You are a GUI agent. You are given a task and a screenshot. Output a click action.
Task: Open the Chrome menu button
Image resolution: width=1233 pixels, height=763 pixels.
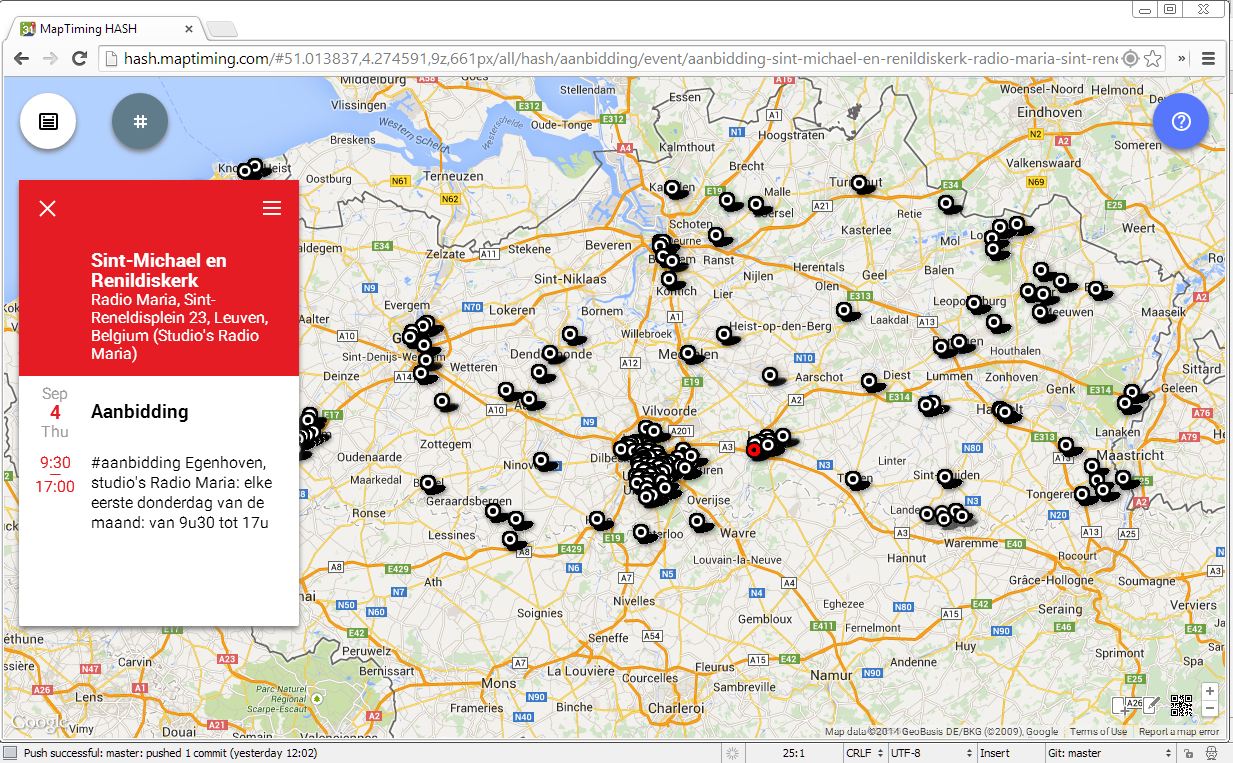click(1208, 58)
